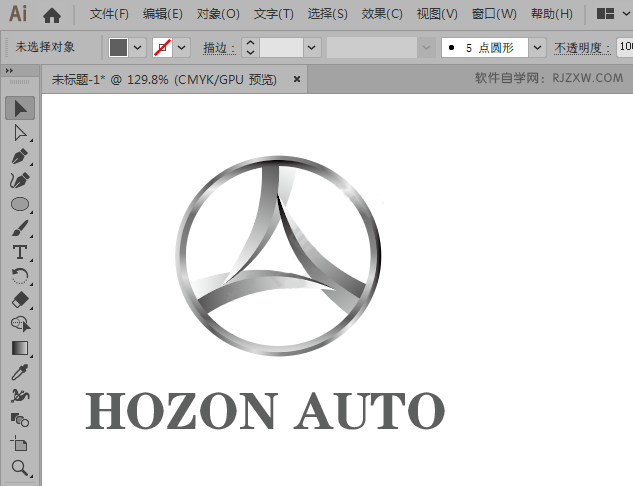Select the Direct Selection tool
The width and height of the screenshot is (633, 486).
click(x=20, y=133)
